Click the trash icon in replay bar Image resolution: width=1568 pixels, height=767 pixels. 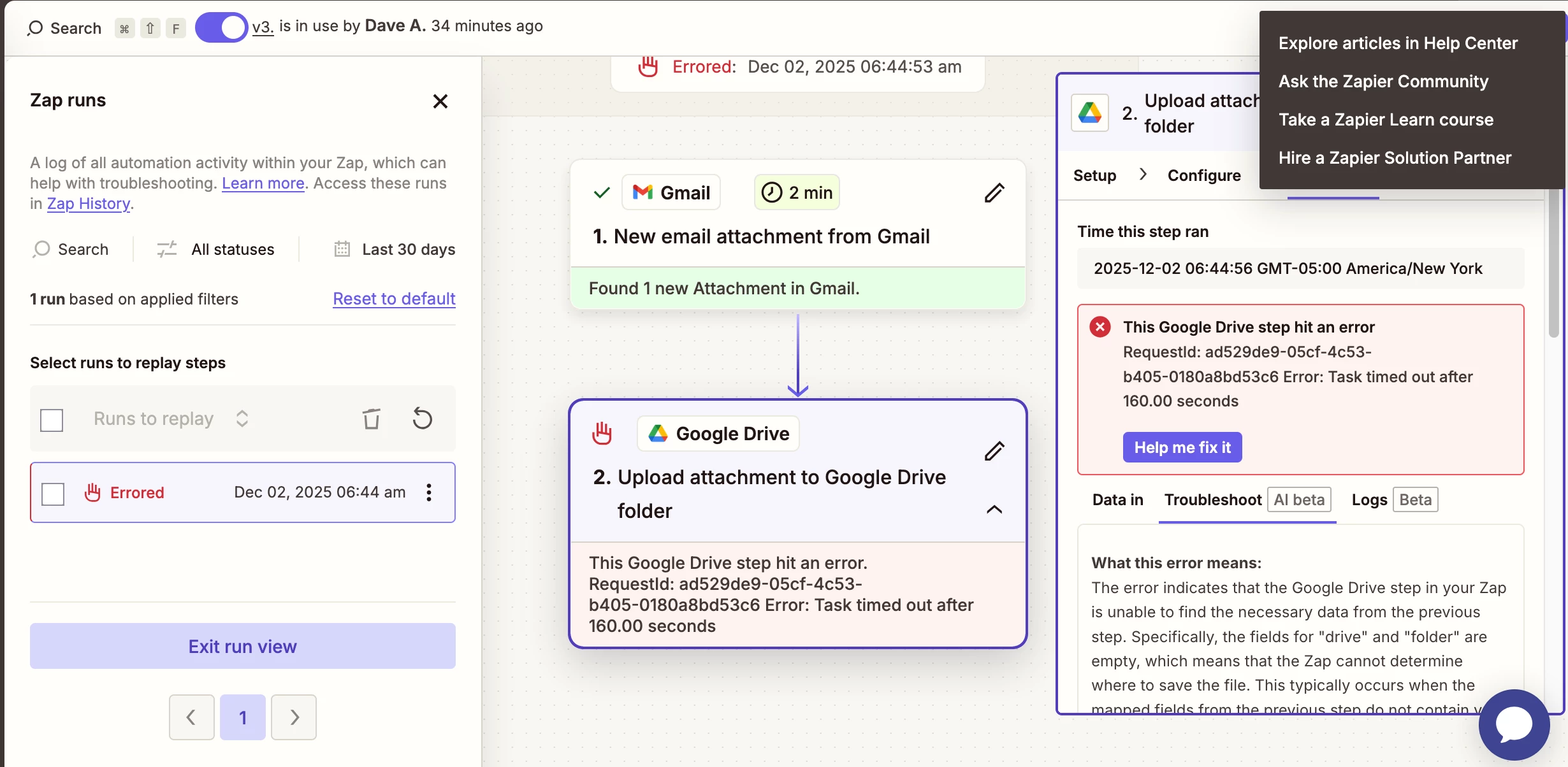[372, 419]
